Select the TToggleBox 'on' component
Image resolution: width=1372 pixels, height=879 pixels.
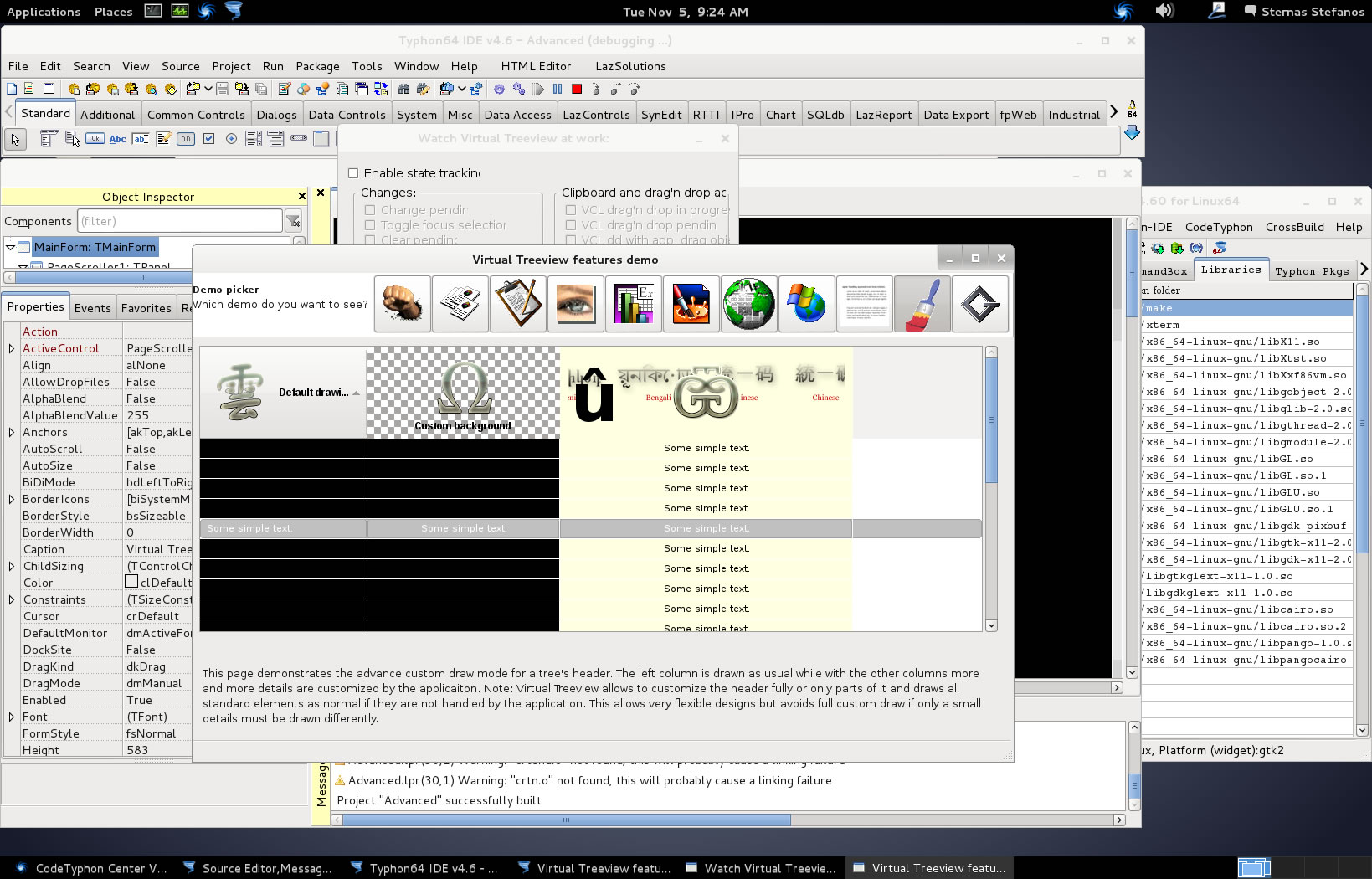coord(186,139)
